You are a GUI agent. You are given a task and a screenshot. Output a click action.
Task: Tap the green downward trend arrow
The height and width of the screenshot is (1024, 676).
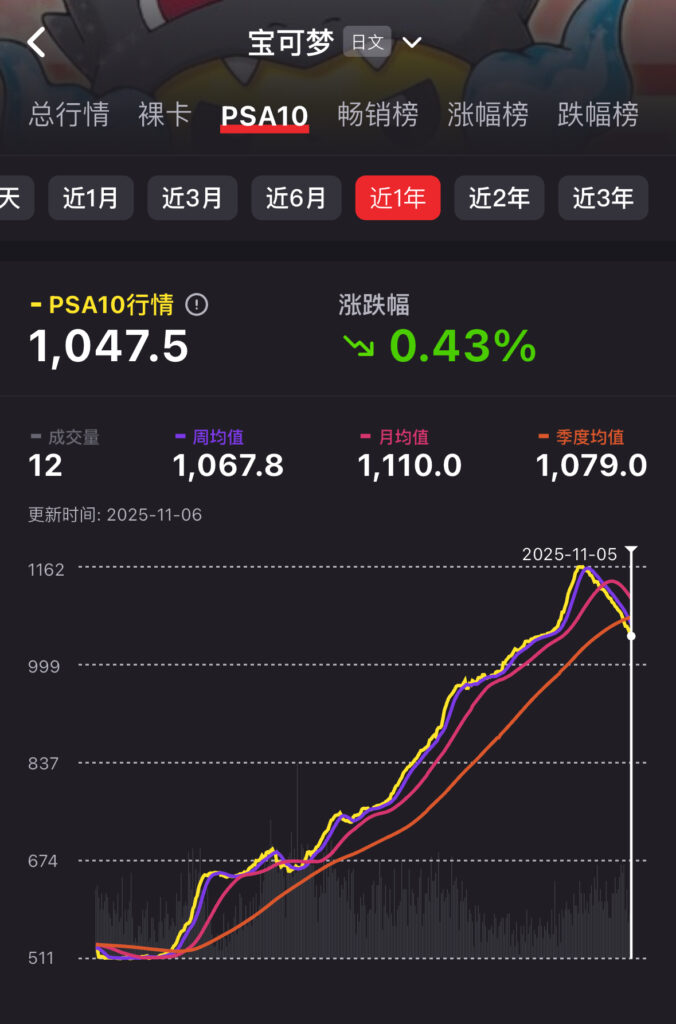click(x=357, y=346)
